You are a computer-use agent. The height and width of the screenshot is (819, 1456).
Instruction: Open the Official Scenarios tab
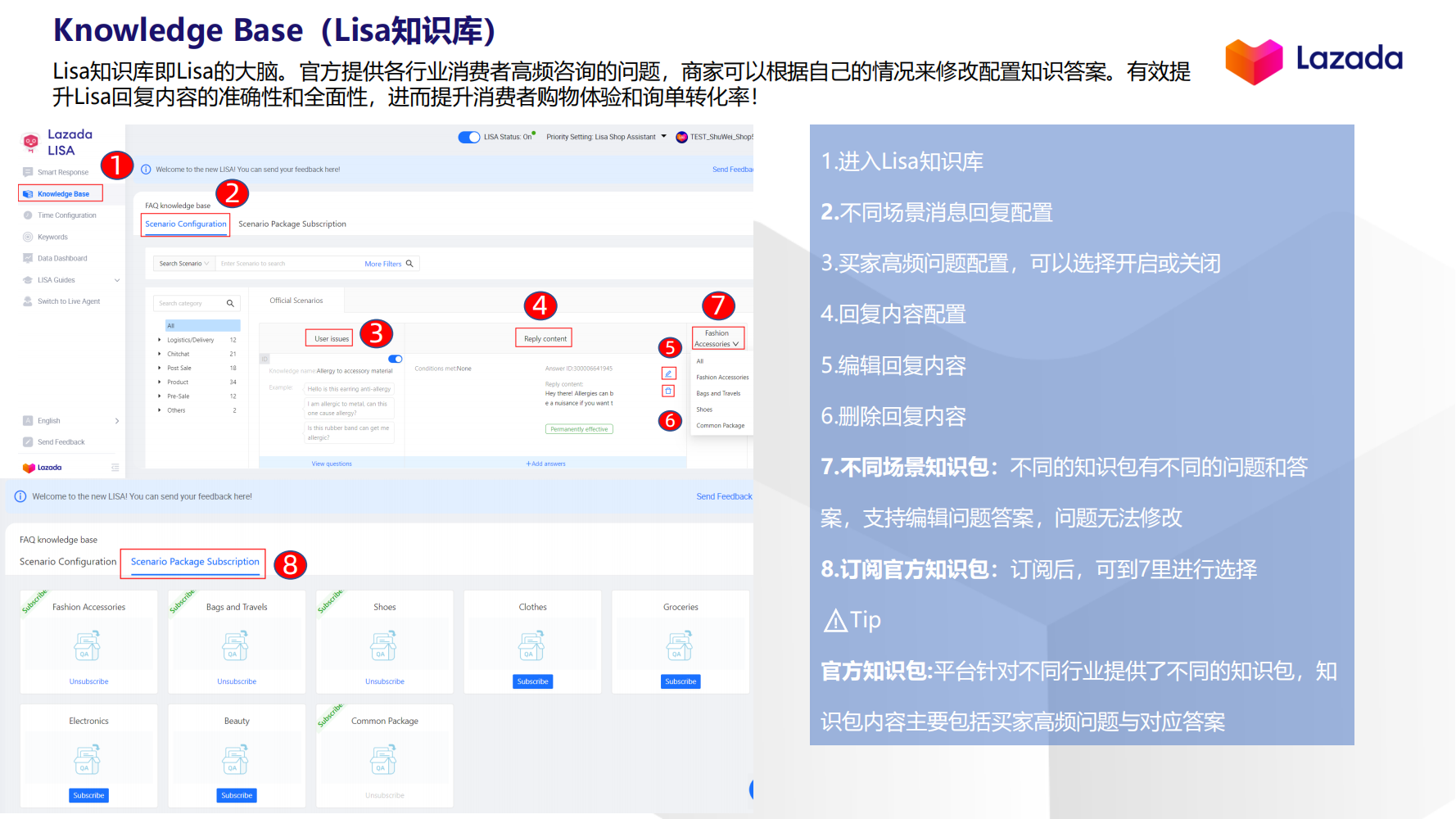[x=296, y=301]
